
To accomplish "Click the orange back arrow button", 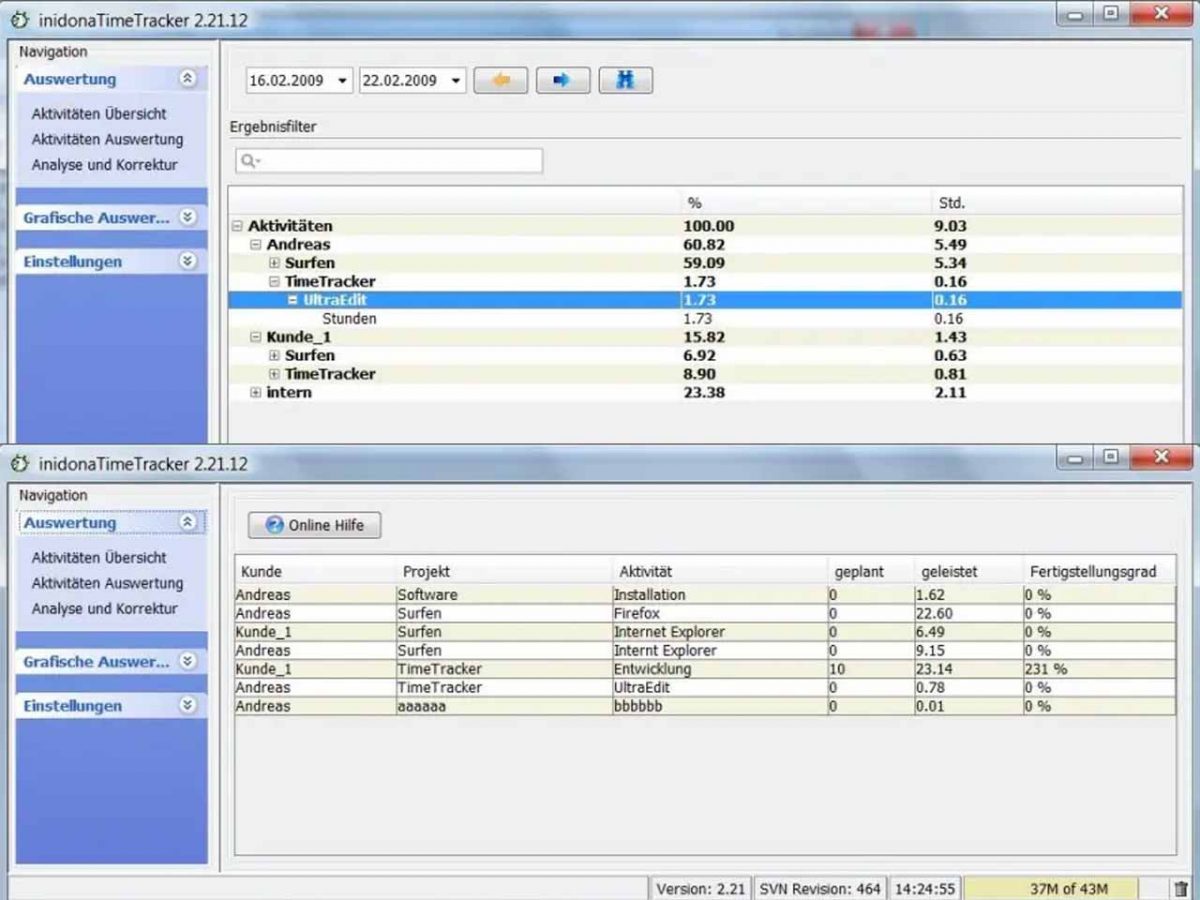I will pos(500,81).
